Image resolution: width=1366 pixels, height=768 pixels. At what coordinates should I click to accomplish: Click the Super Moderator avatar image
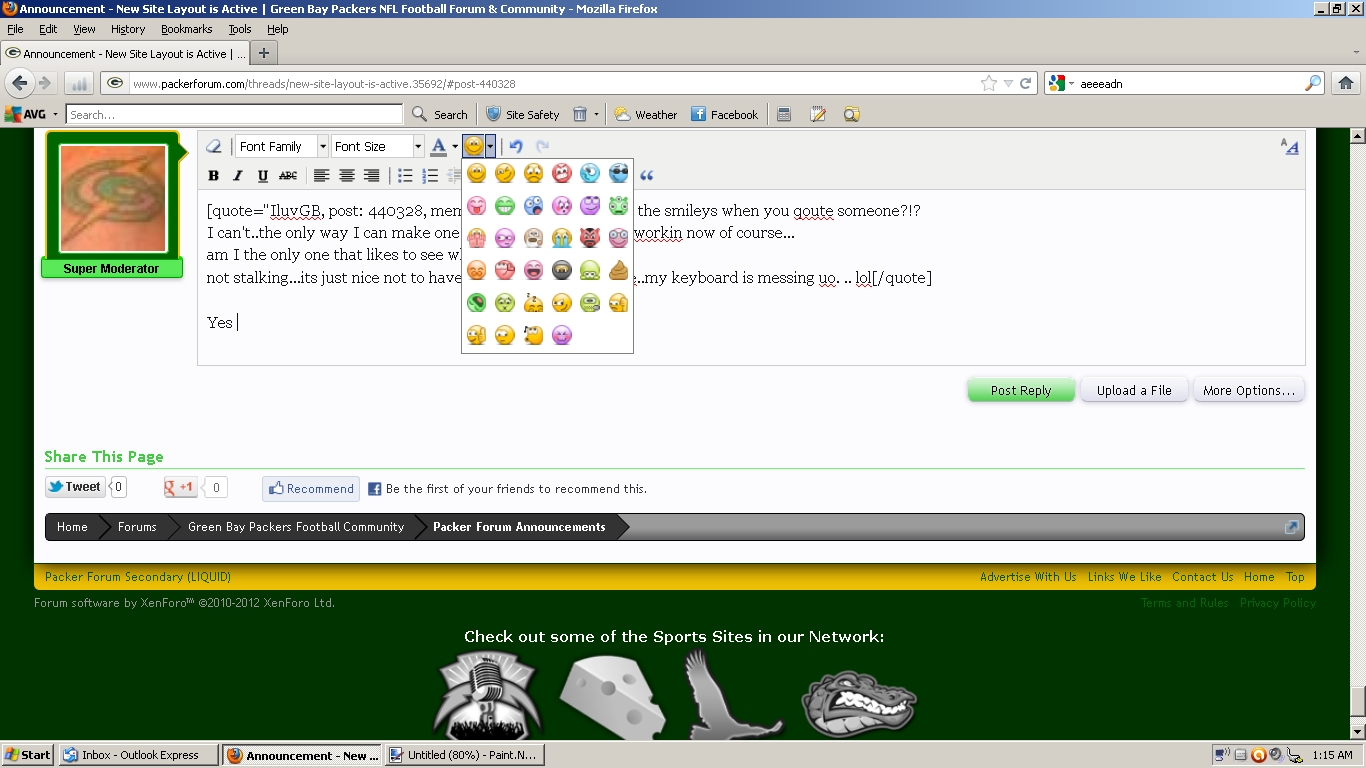click(x=113, y=198)
